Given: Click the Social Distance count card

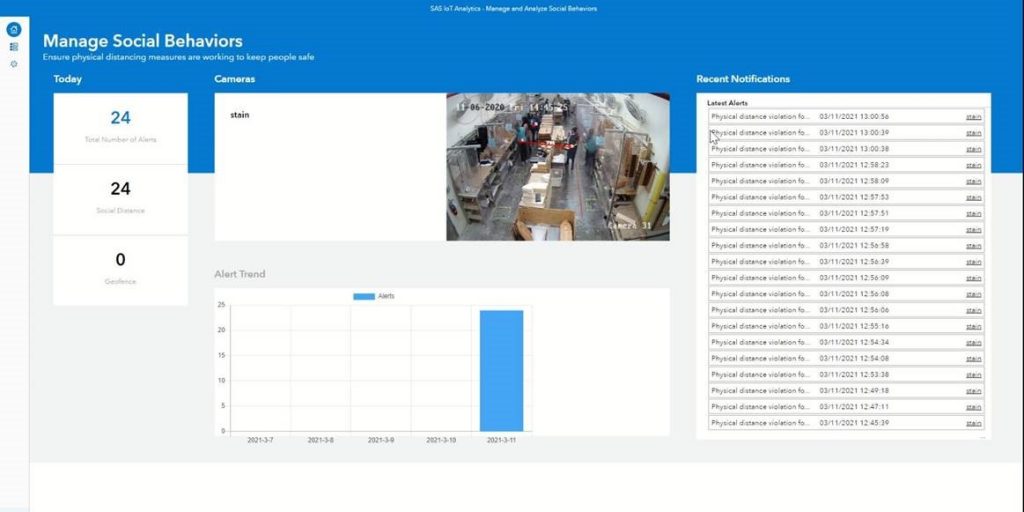Looking at the screenshot, I should pos(120,197).
